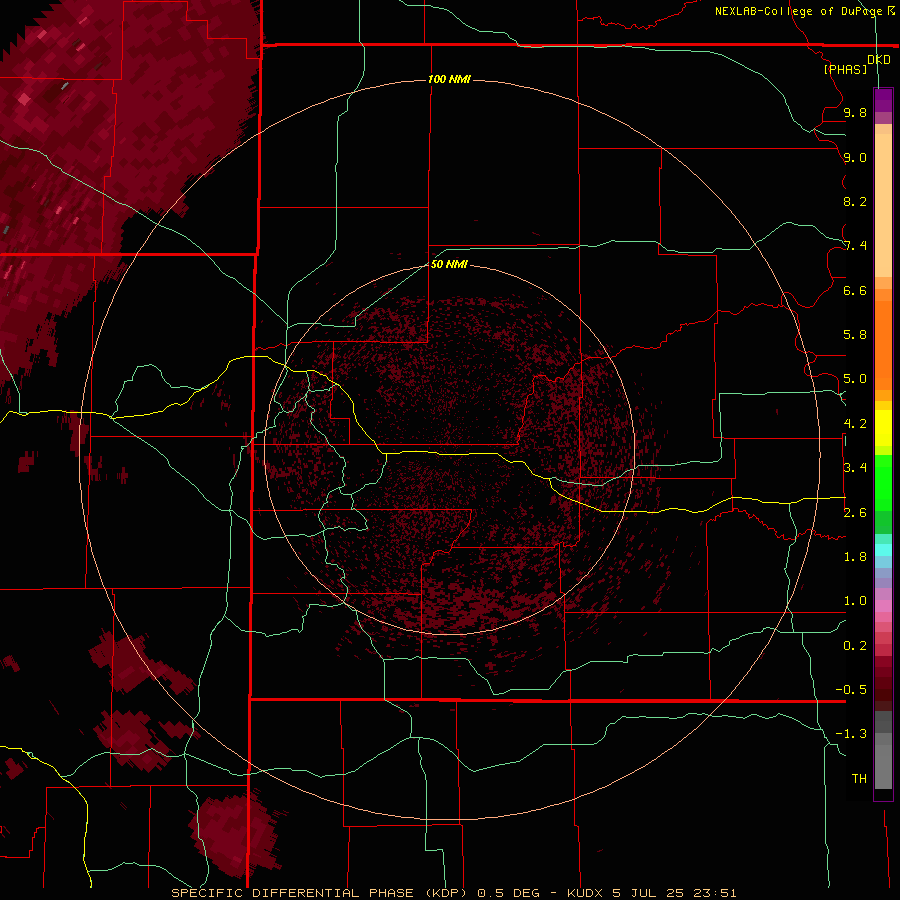Click the 2.6 scale value
This screenshot has width=900, height=900.
[x=855, y=513]
